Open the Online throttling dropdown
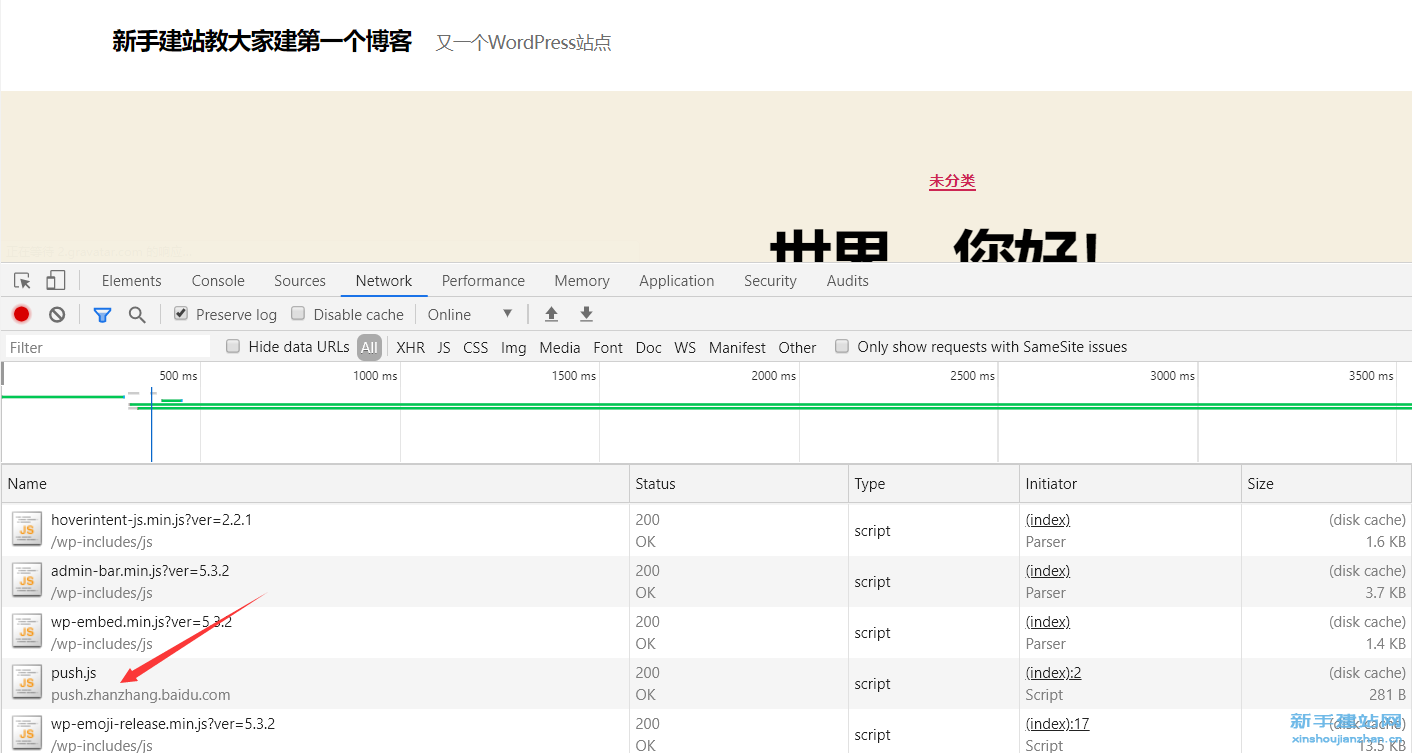 [470, 314]
